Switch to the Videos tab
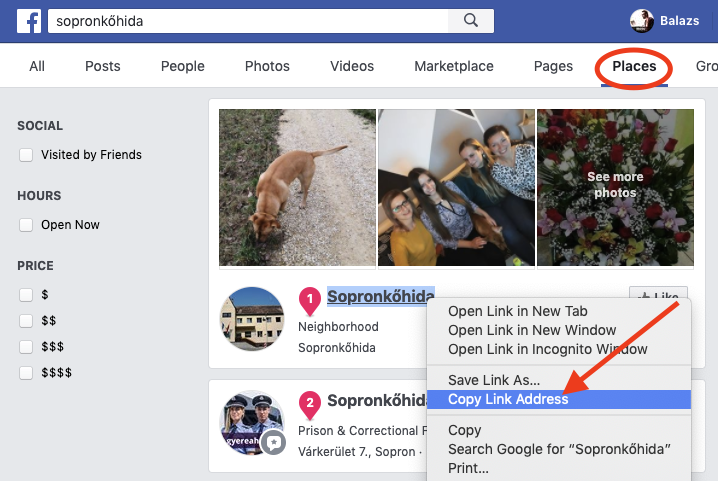718x481 pixels. (352, 66)
